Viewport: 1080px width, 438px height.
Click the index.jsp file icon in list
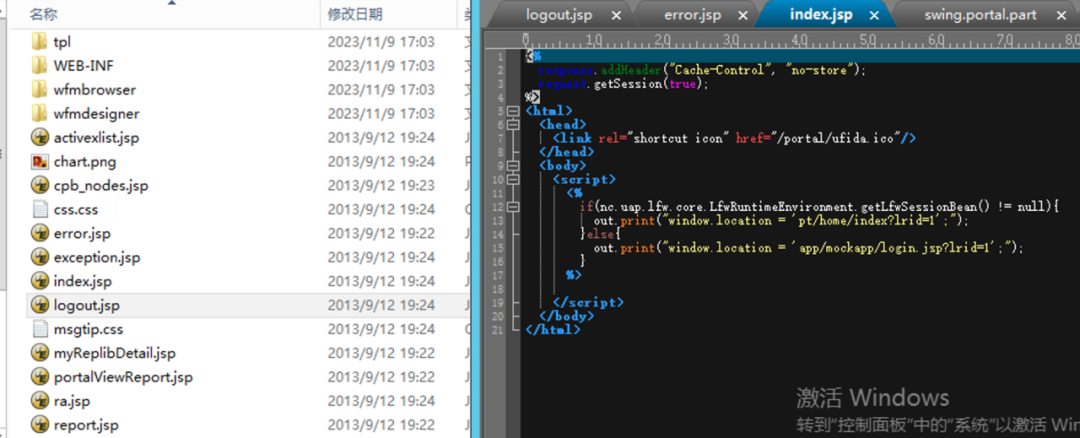point(39,281)
